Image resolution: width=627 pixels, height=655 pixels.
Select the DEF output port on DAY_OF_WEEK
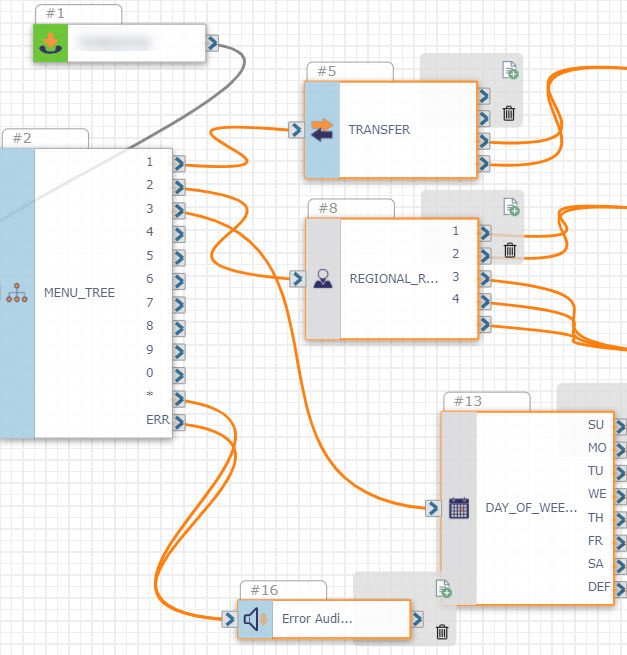point(621,588)
